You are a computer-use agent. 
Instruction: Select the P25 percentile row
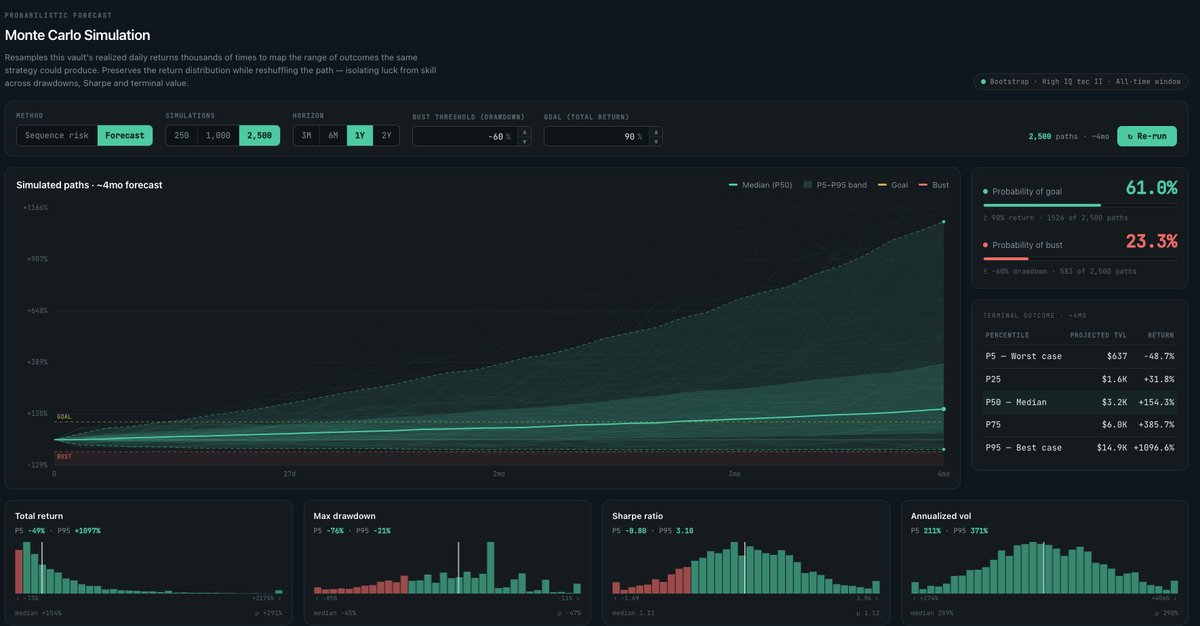coord(1080,379)
